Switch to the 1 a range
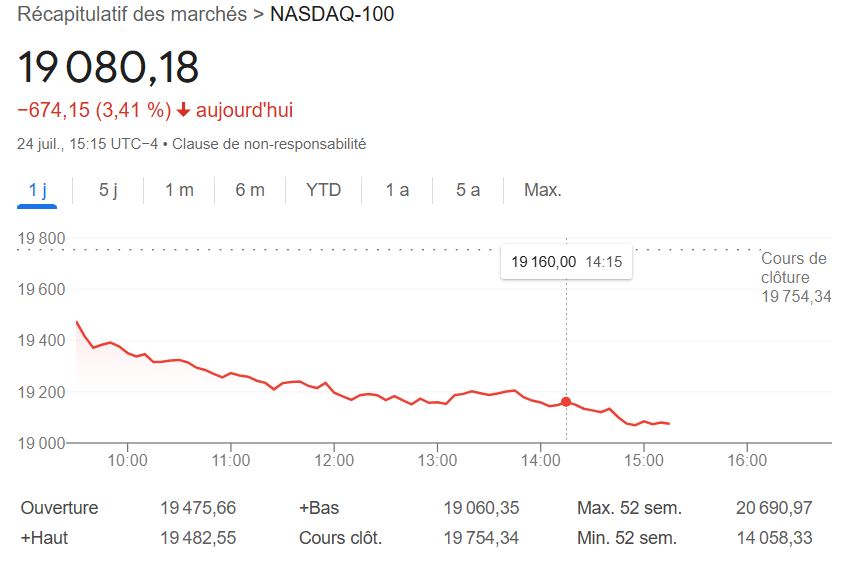 point(397,190)
